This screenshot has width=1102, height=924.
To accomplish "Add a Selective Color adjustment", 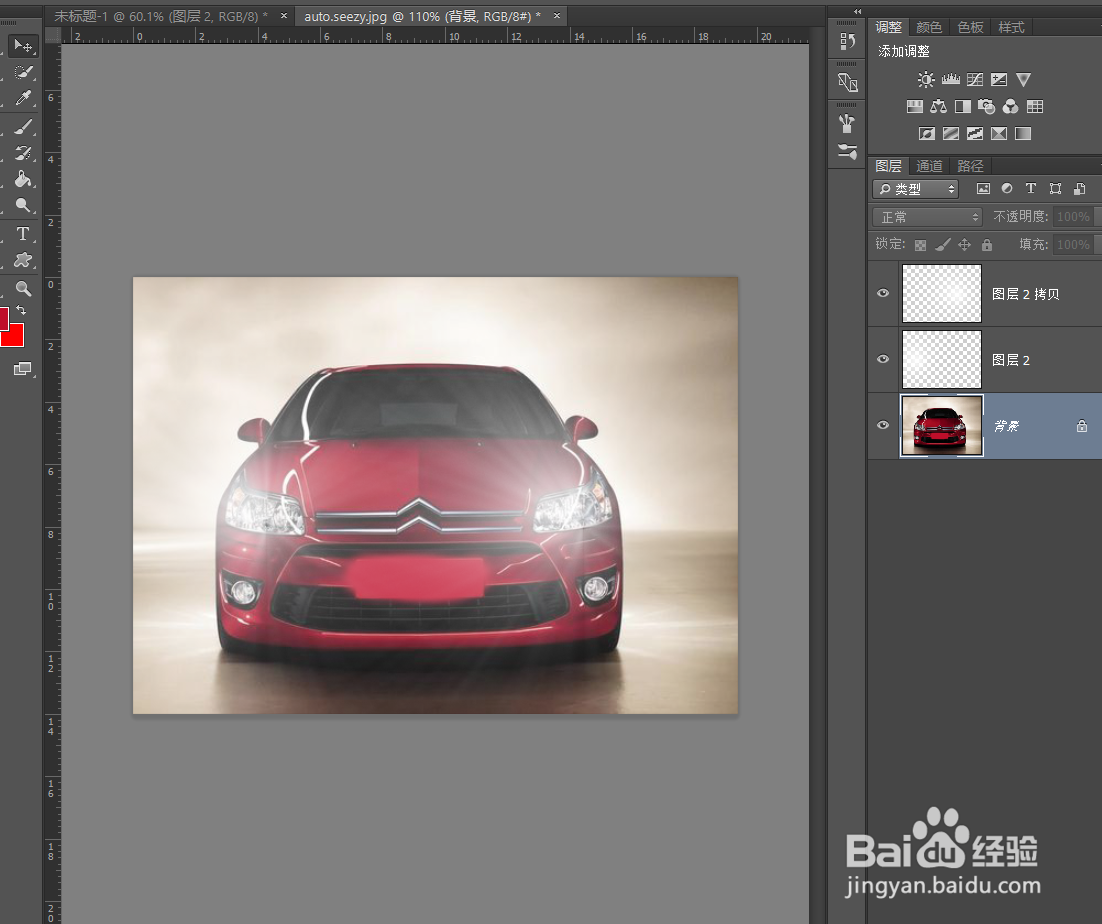I will pos(999,134).
